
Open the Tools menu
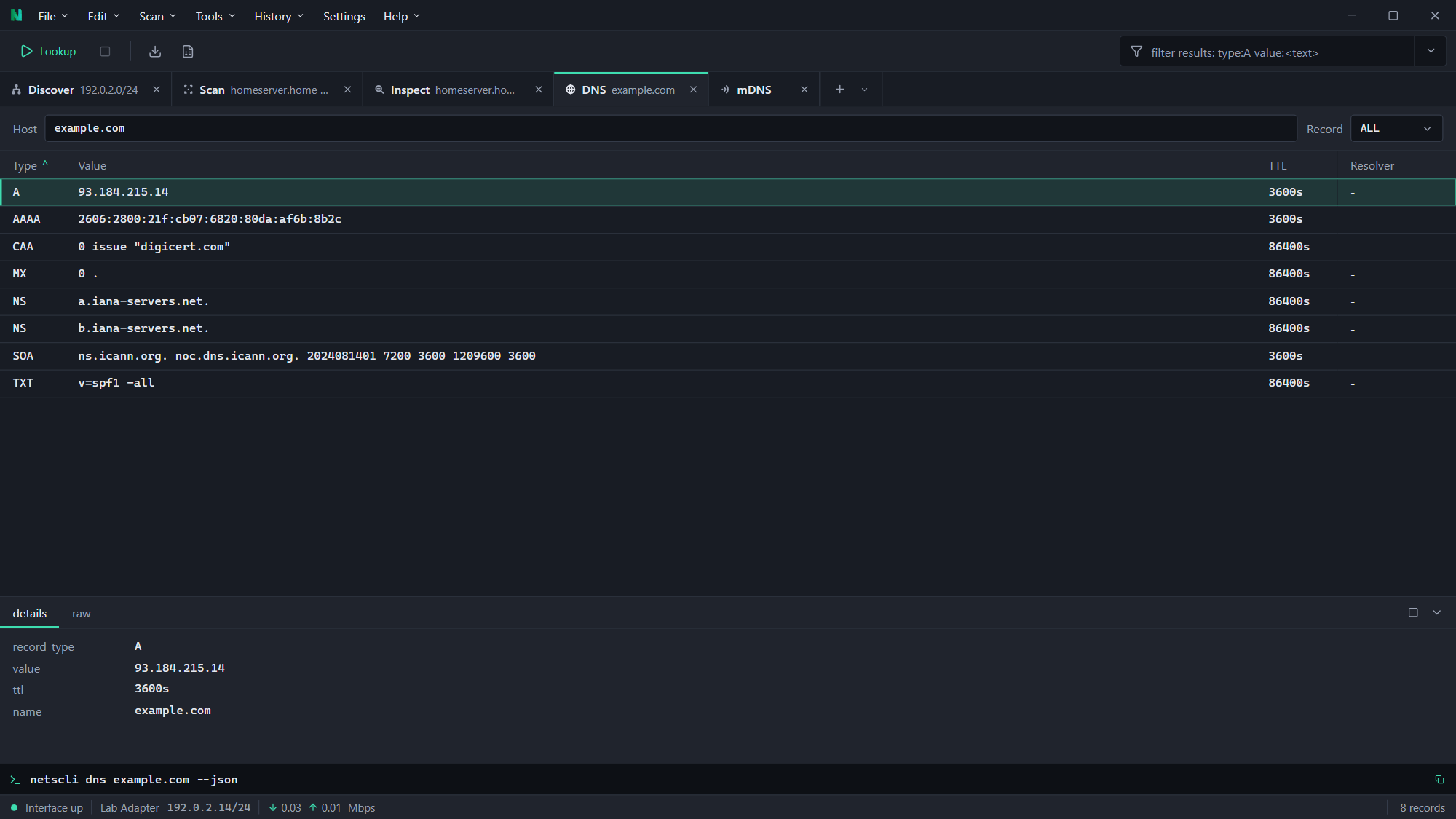(x=215, y=16)
